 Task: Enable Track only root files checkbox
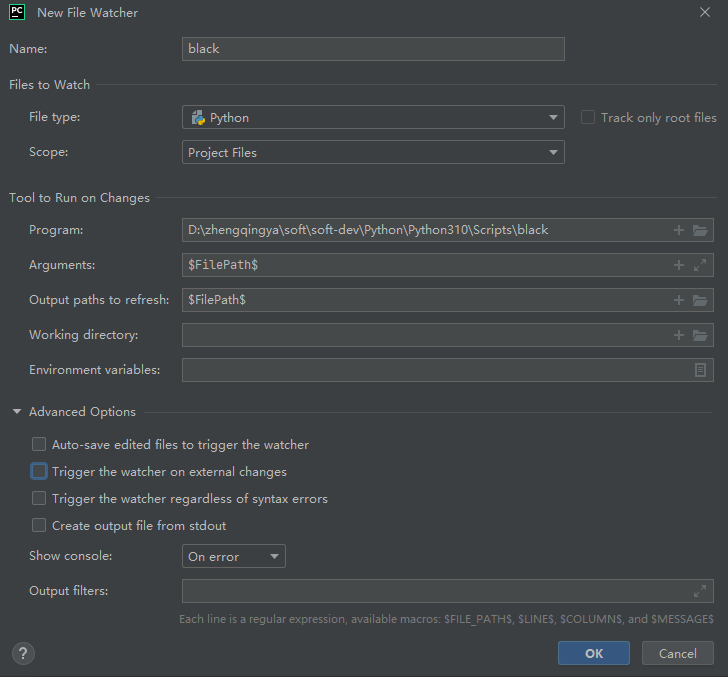(588, 117)
